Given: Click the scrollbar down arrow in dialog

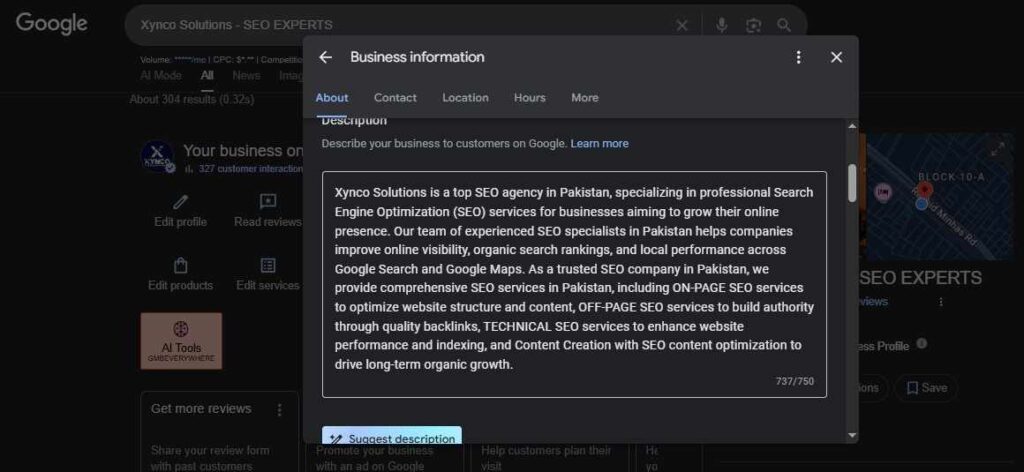Looking at the screenshot, I should (852, 435).
